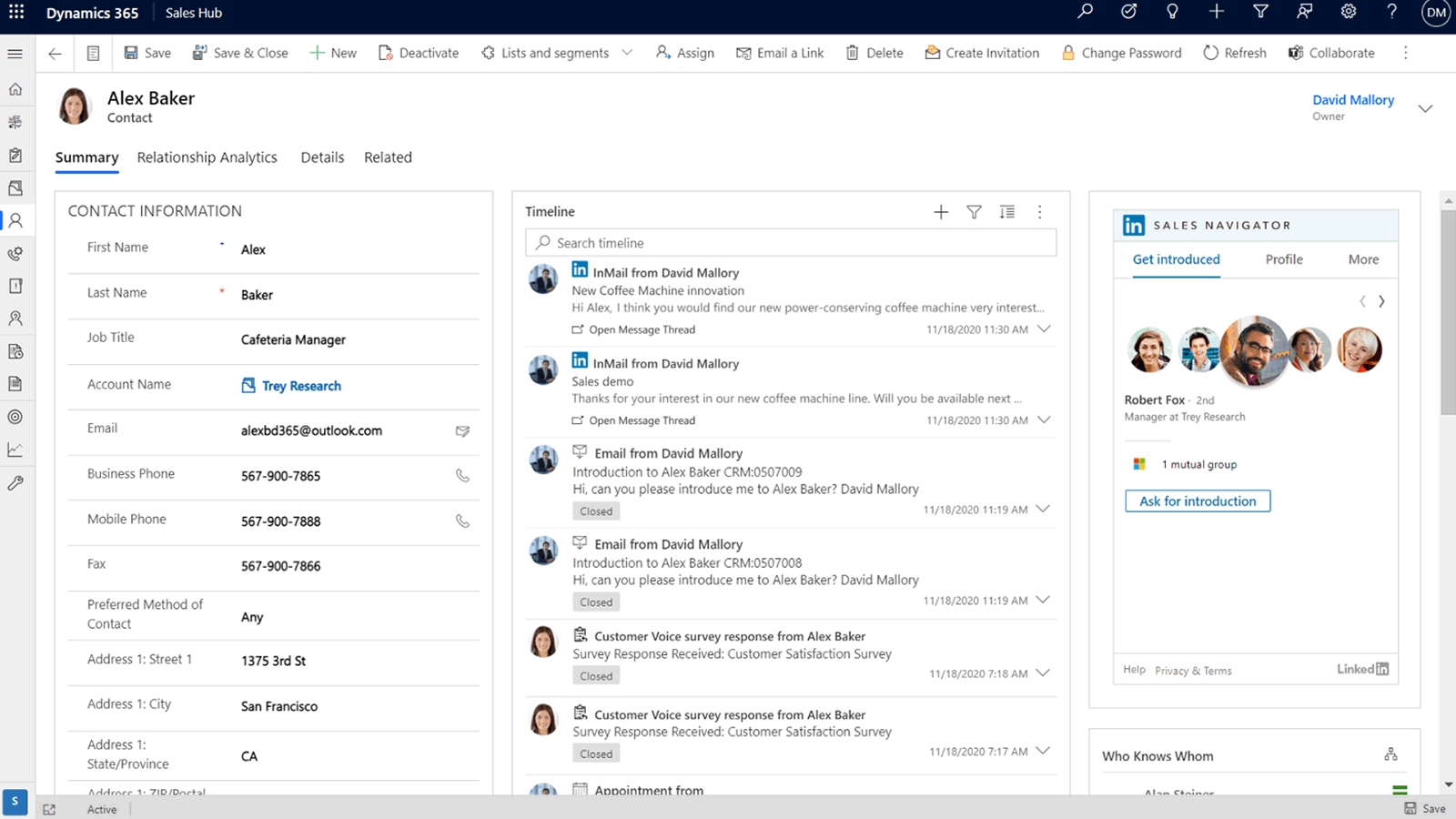Click the Trey Research account icon
1456x819 pixels.
(248, 385)
